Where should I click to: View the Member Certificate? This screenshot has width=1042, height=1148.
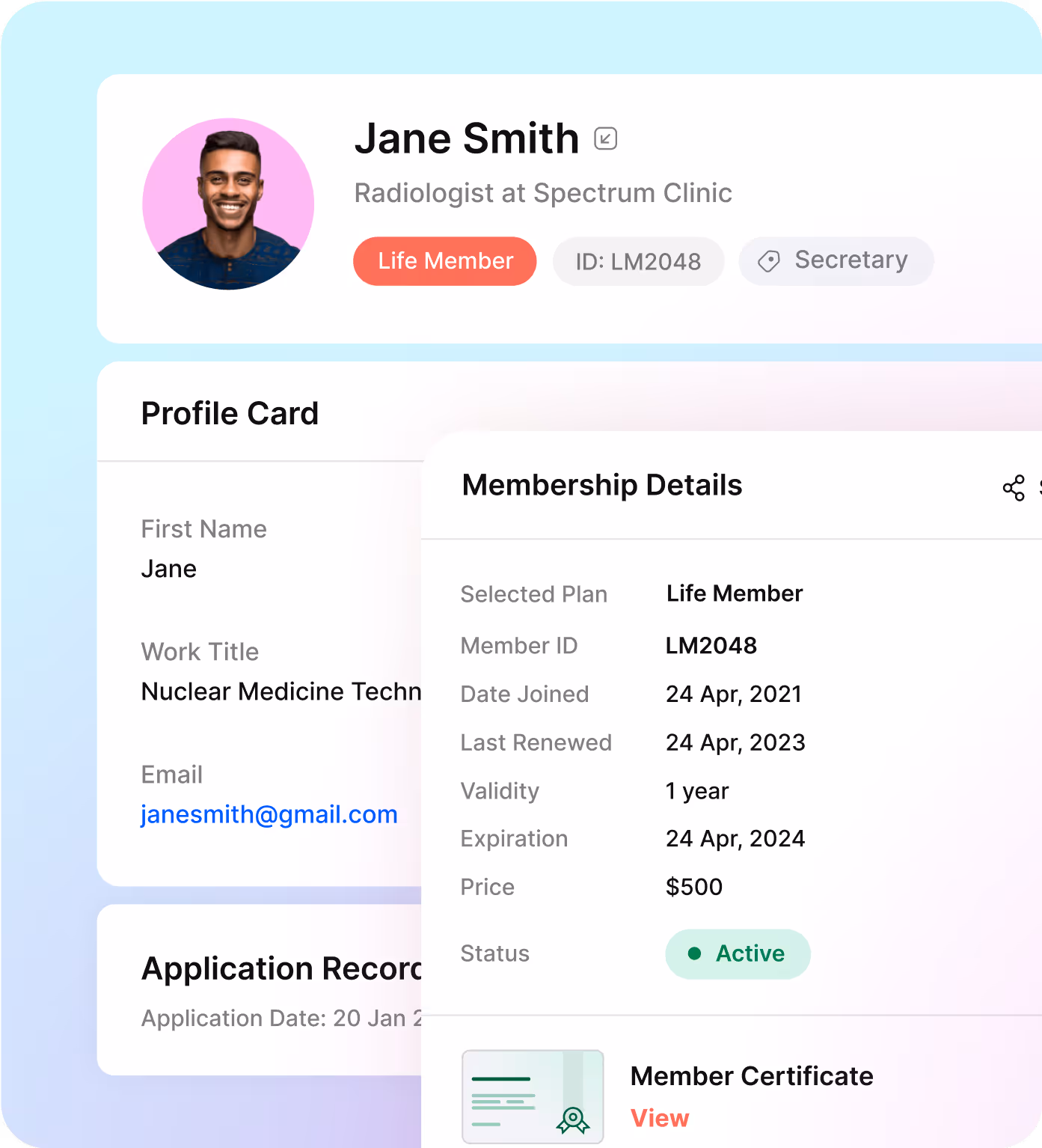pyautogui.click(x=660, y=1118)
